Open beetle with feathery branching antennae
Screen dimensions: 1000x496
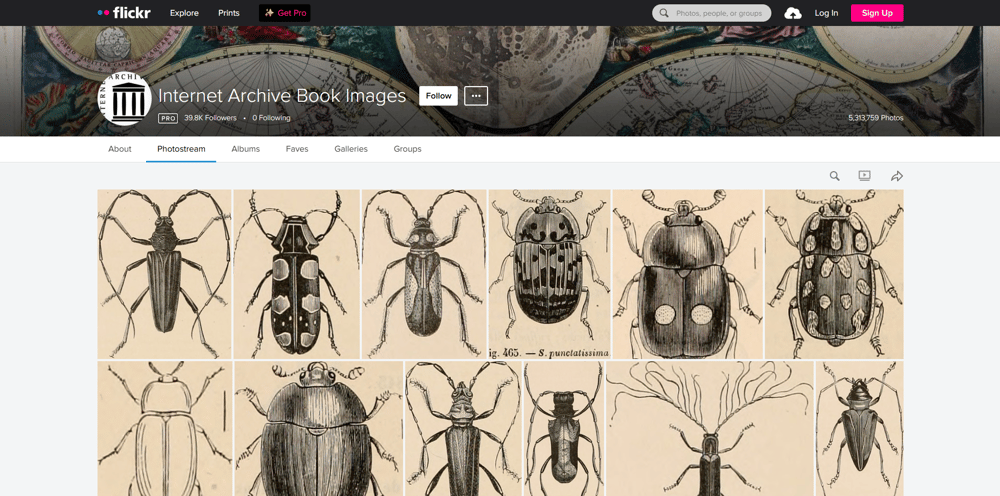coord(710,428)
